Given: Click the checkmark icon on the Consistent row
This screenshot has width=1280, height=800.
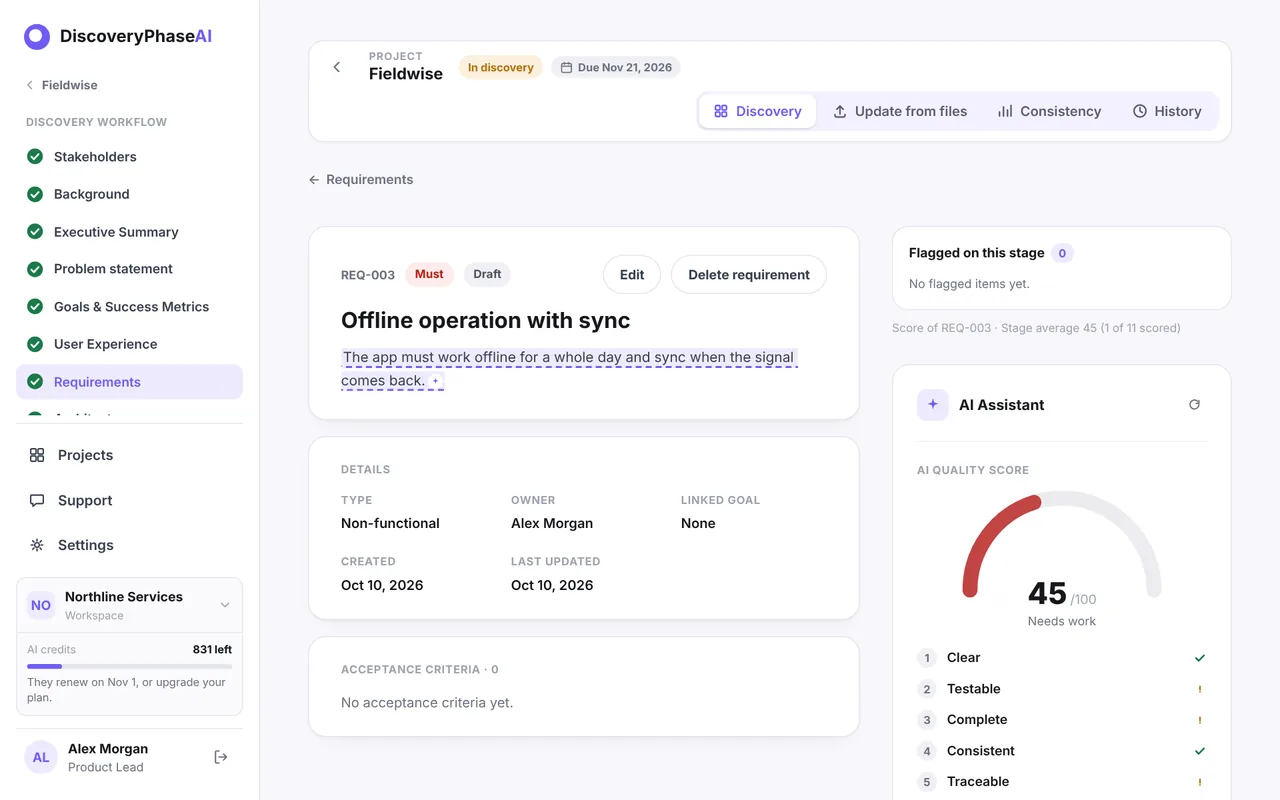Looking at the screenshot, I should 1200,751.
